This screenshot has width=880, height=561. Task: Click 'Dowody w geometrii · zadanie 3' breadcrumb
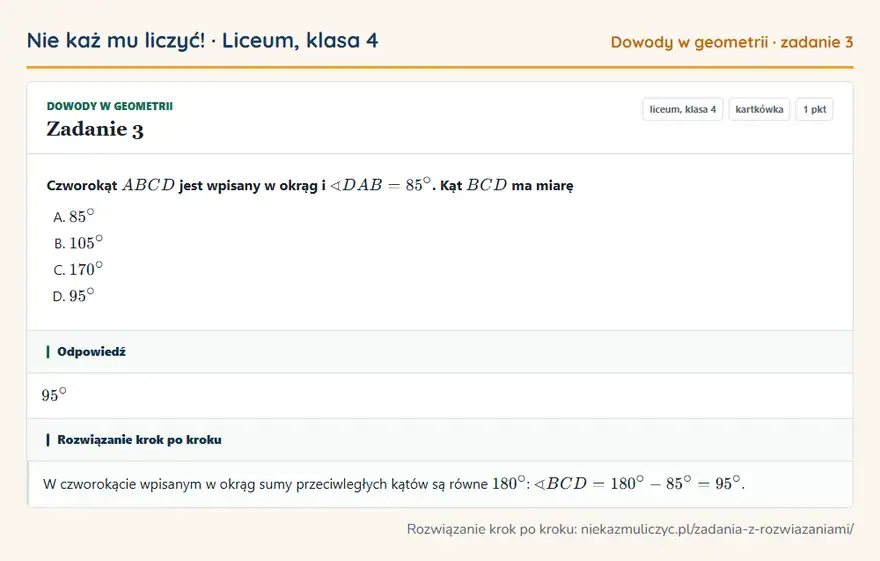[732, 42]
